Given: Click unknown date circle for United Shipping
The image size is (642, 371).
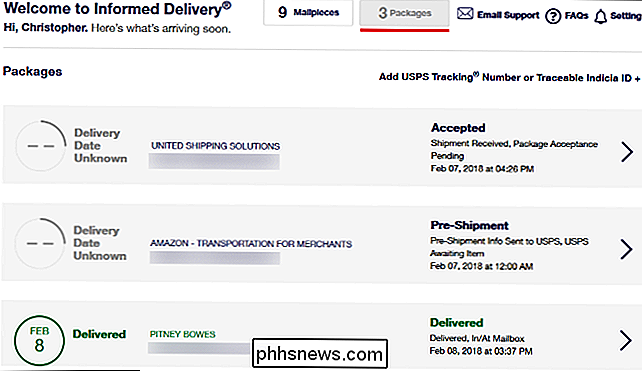Looking at the screenshot, I should 41,146.
